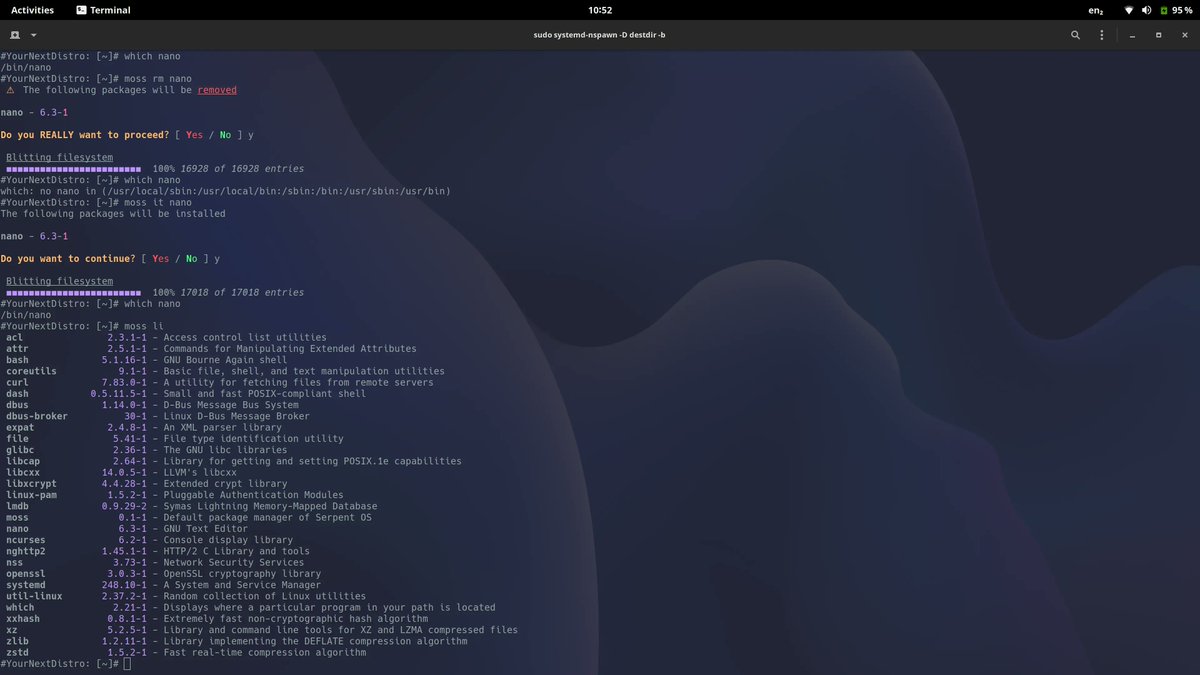Click 'Displays where a particular program' description
This screenshot has width=1200, height=675.
pos(329,607)
